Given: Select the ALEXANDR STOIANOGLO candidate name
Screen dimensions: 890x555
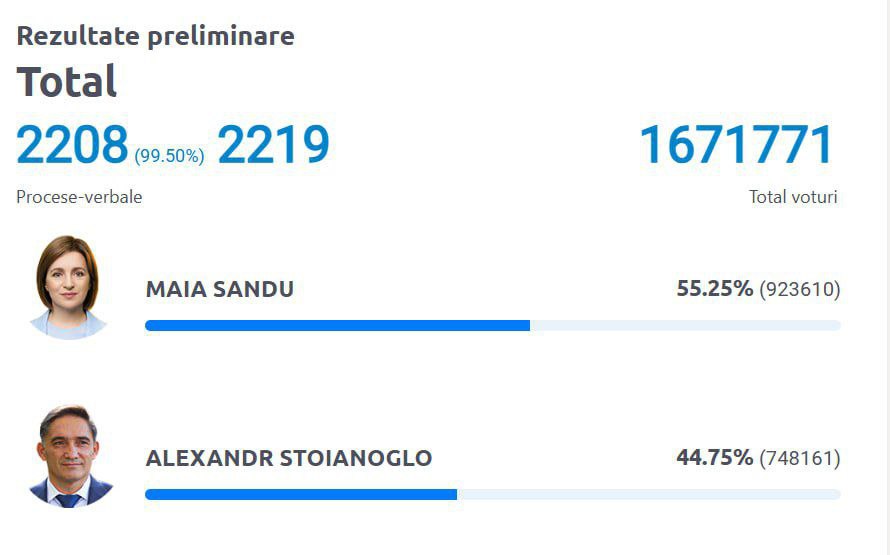Looking at the screenshot, I should click(289, 459).
